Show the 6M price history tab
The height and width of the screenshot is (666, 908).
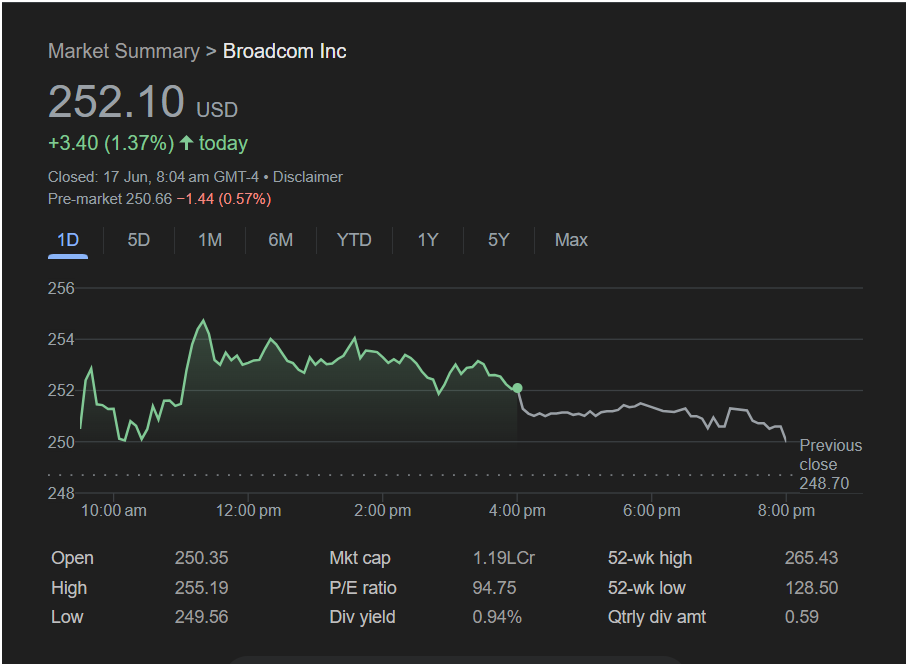pyautogui.click(x=281, y=240)
